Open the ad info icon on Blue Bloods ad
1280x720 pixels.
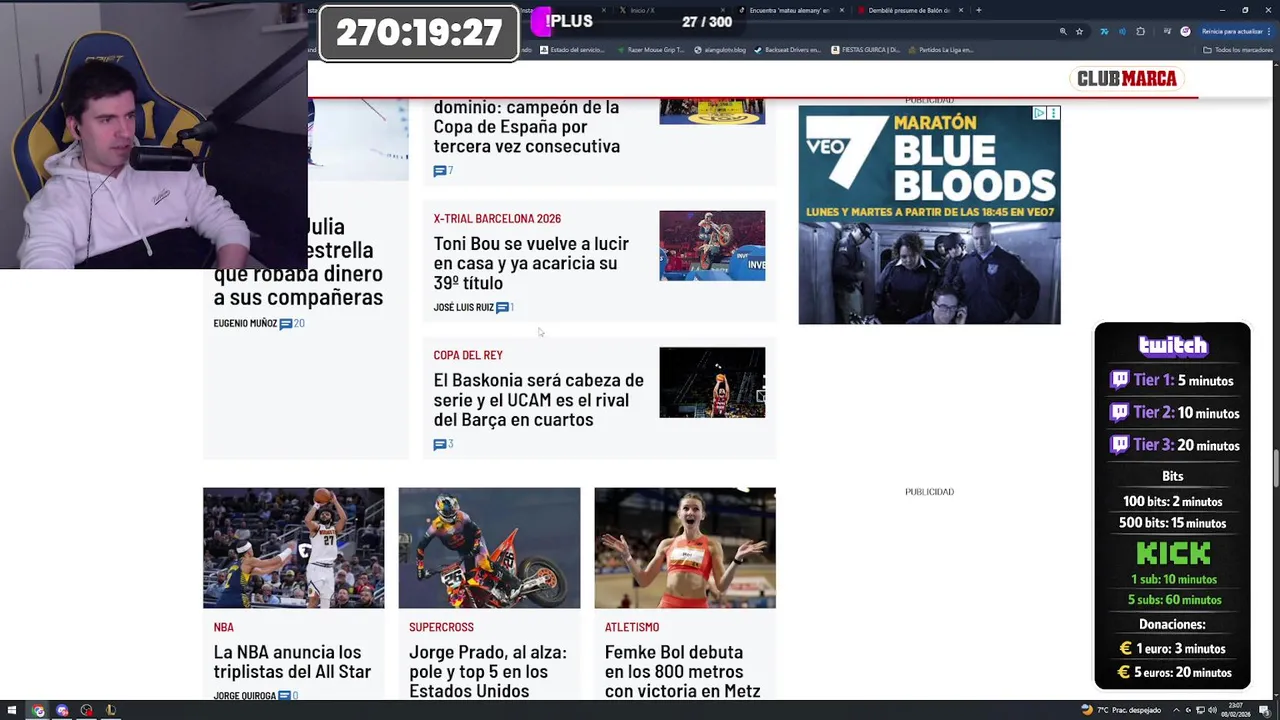pyautogui.click(x=1039, y=113)
